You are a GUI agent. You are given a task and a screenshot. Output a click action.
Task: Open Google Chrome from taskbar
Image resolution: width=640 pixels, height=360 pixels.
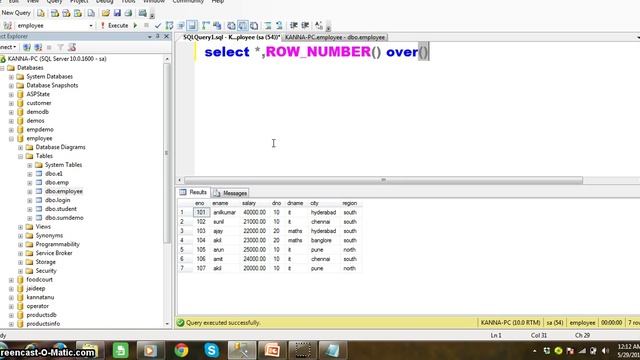coord(181,350)
